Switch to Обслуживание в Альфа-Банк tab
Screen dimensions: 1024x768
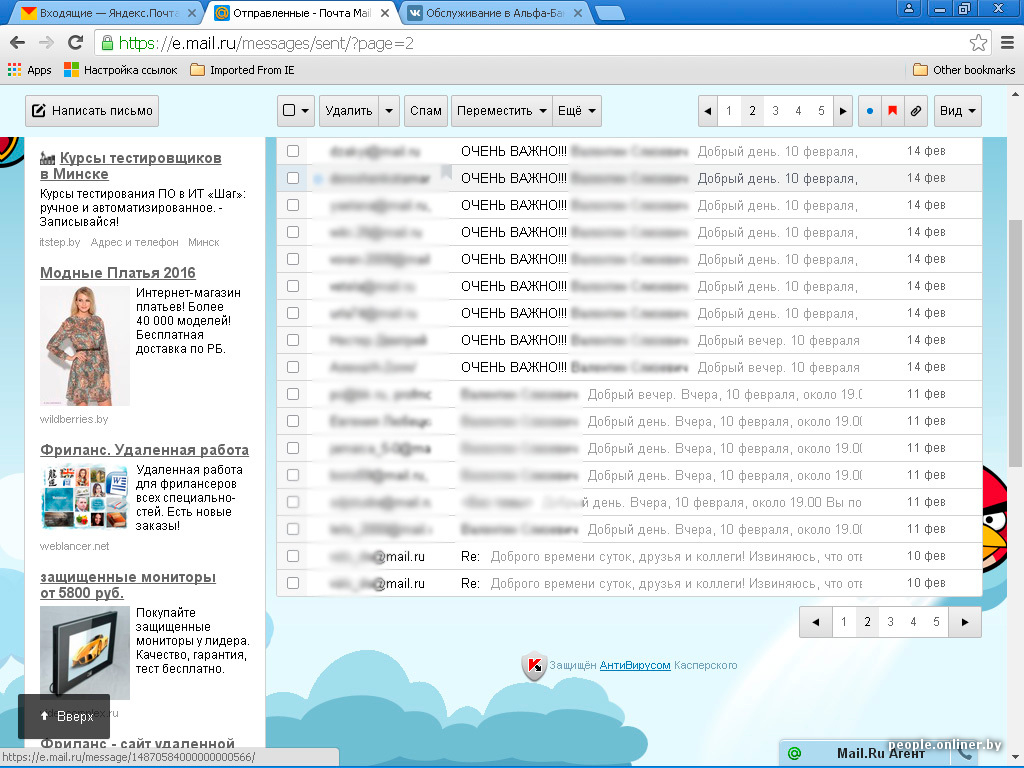(495, 12)
